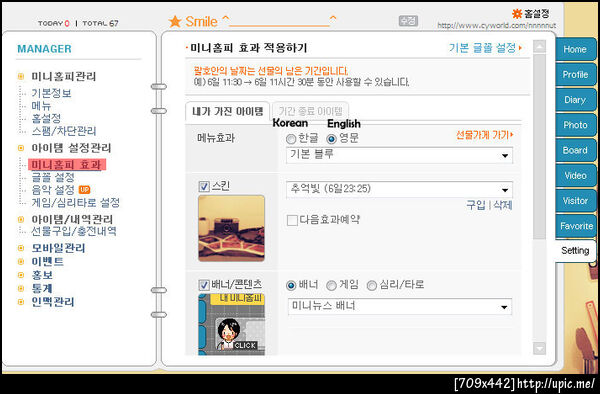
Task: Go to the Setting tab
Action: (x=575, y=251)
